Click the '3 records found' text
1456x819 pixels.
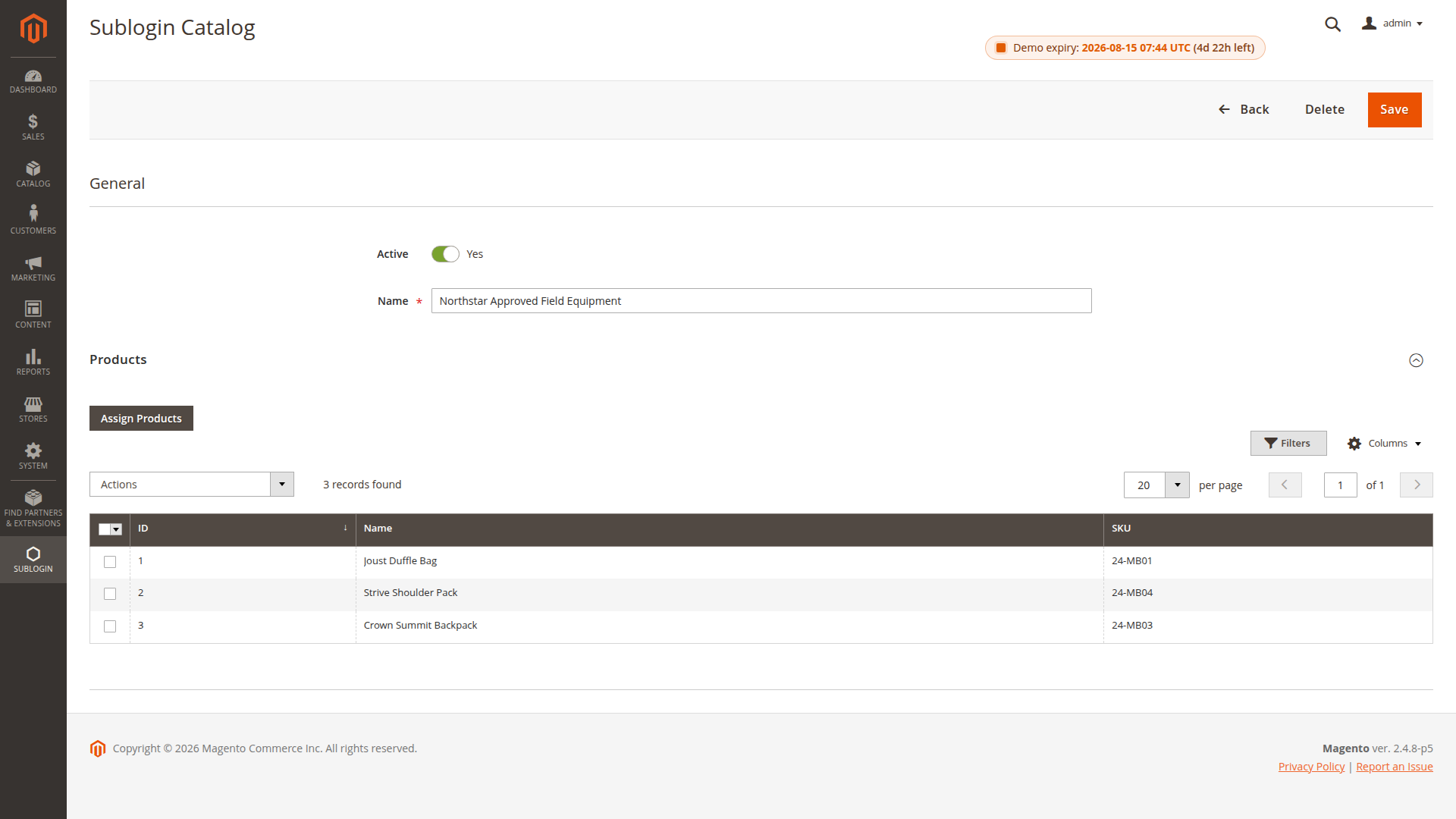point(362,485)
